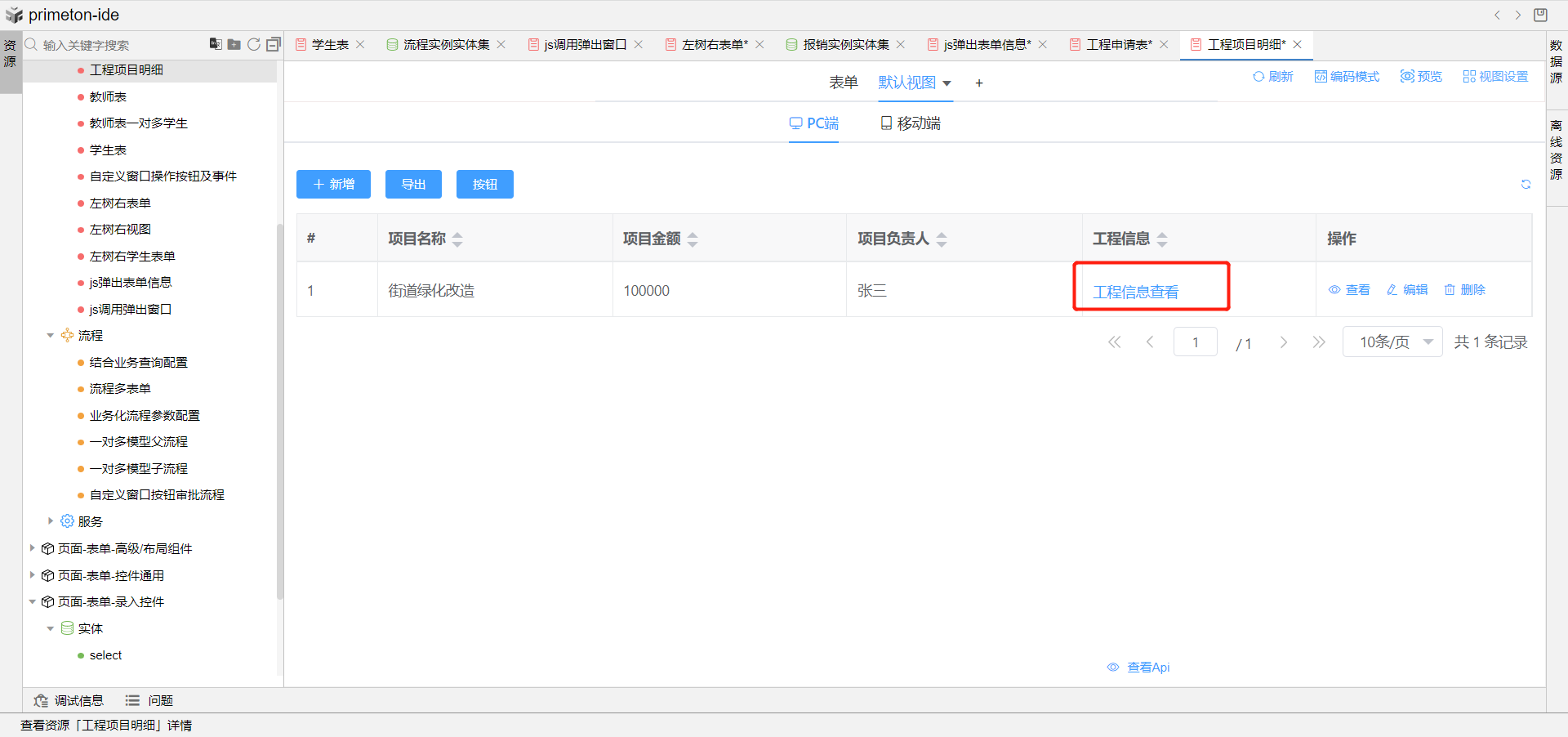Image resolution: width=1568 pixels, height=737 pixels.
Task: Click the table refresh icon above the grid
Action: coord(1526,185)
